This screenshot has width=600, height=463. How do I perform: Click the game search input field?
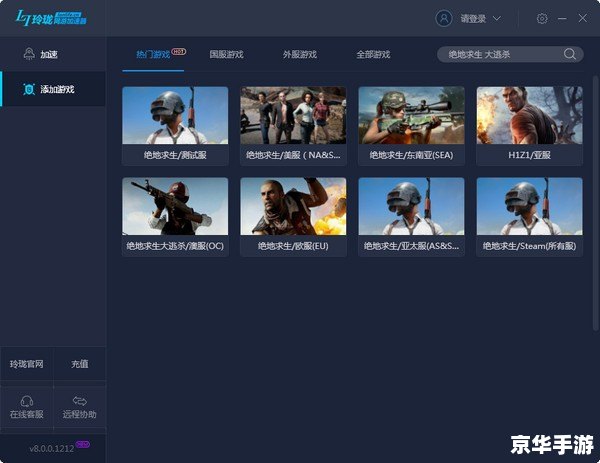[500, 54]
